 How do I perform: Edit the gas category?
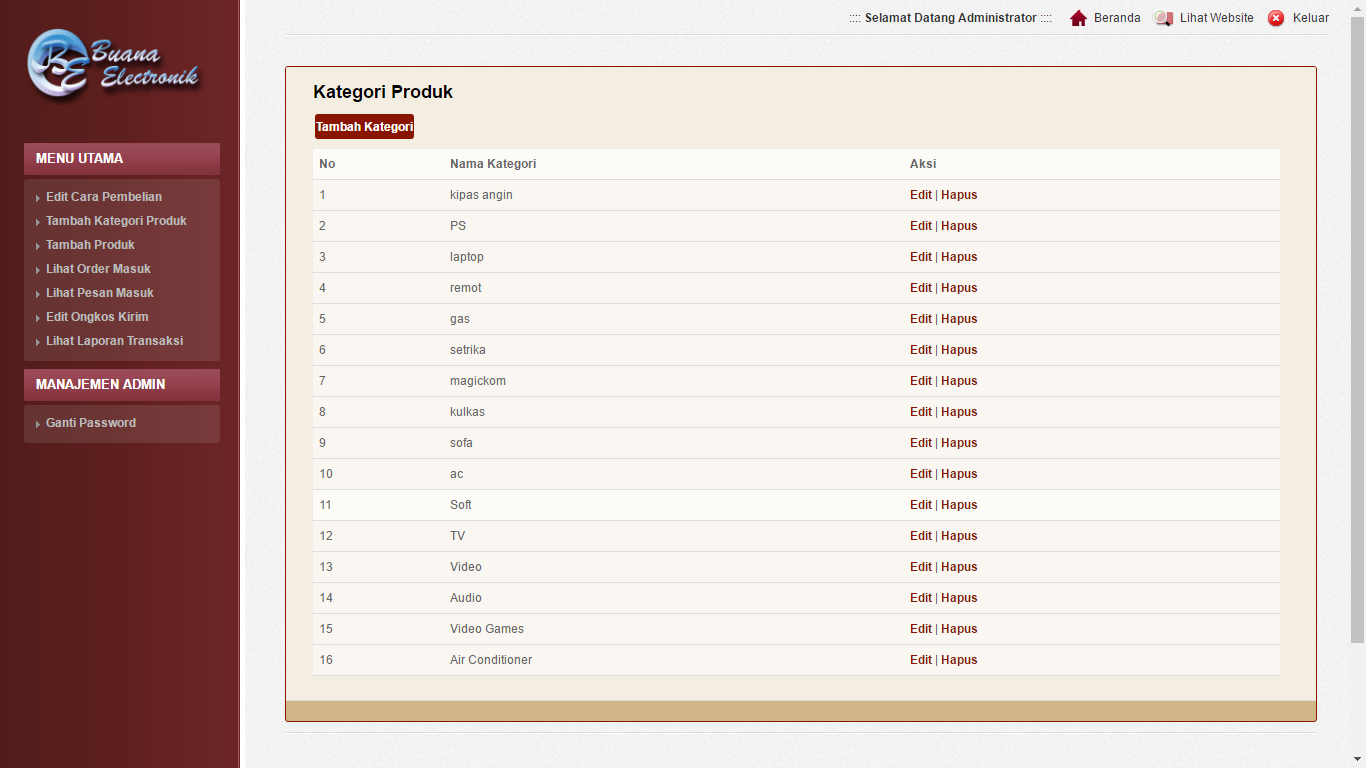click(x=921, y=319)
